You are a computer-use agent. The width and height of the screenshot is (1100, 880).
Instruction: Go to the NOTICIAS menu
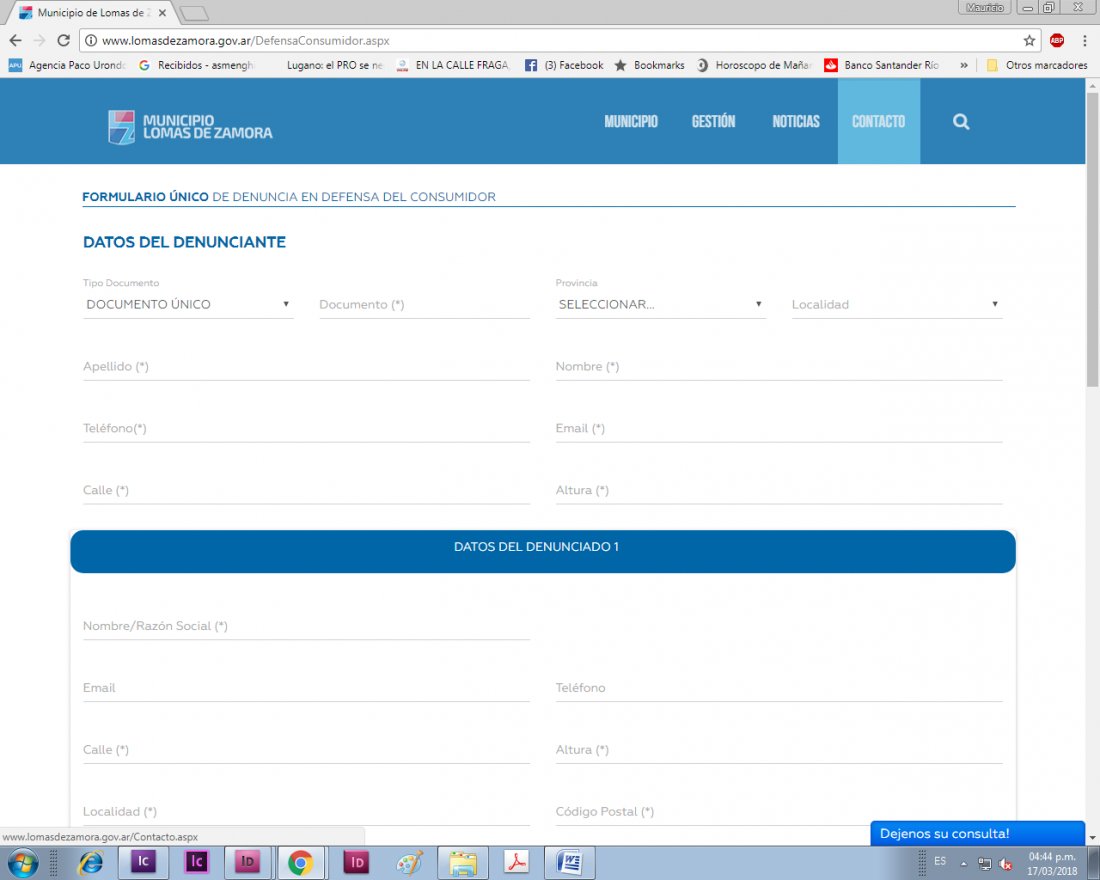pyautogui.click(x=796, y=121)
